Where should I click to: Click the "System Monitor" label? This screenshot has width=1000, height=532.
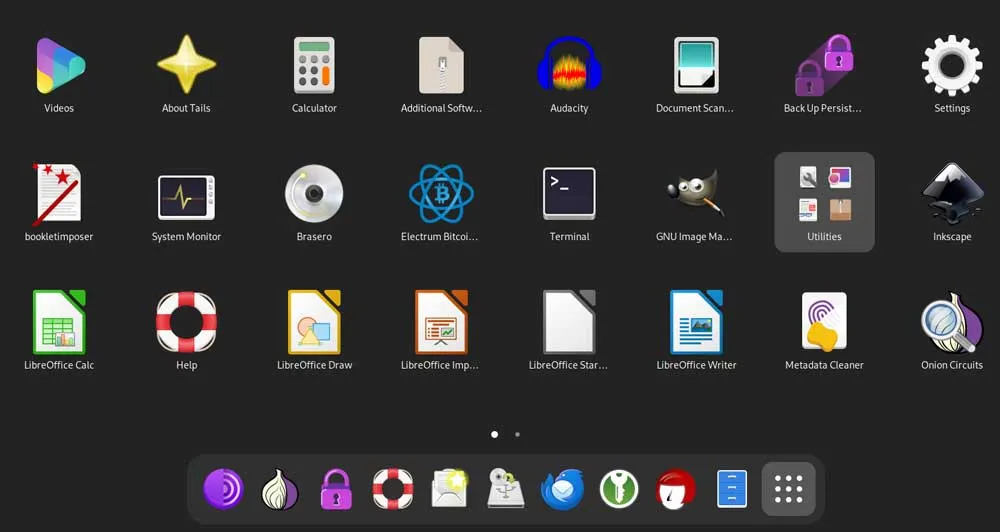click(x=186, y=237)
